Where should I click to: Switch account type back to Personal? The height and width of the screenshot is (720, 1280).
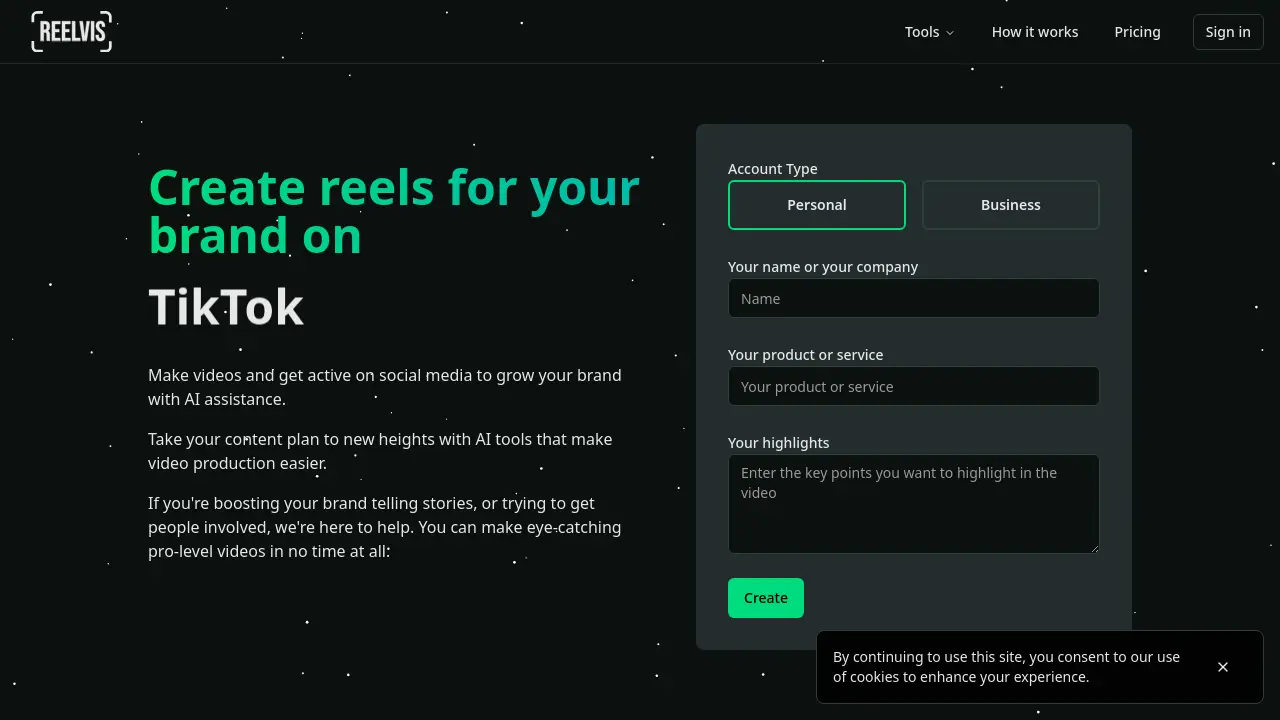pos(816,204)
